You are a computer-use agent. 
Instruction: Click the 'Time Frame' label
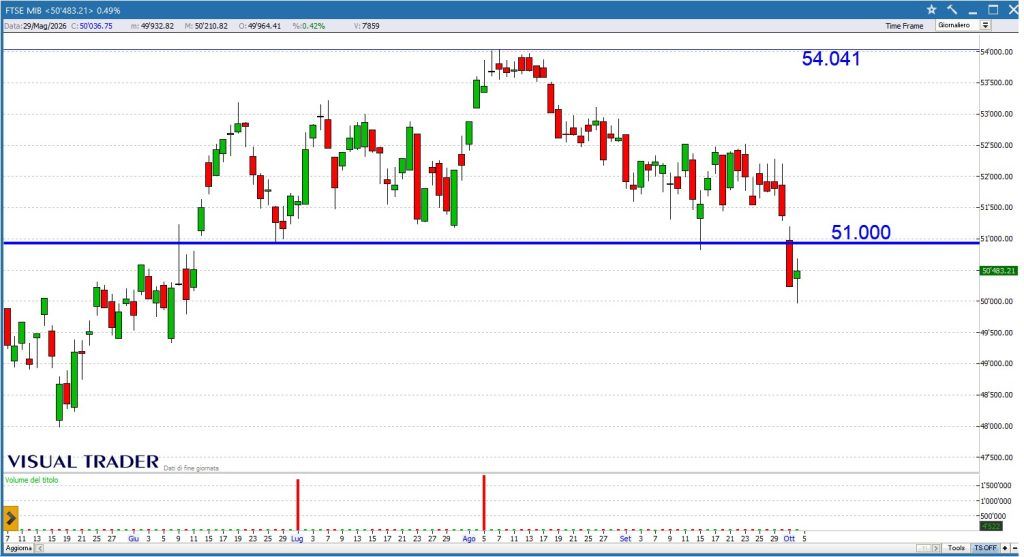point(904,26)
